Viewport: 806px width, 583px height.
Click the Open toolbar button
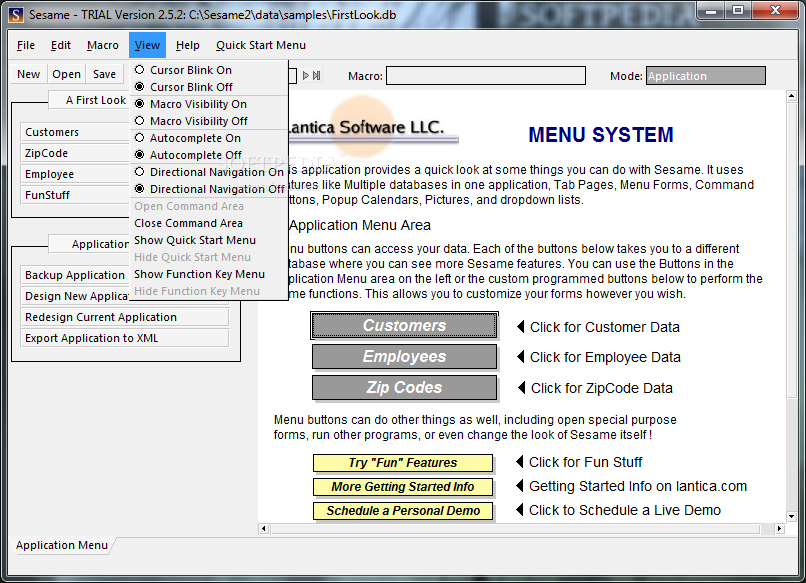click(x=66, y=74)
